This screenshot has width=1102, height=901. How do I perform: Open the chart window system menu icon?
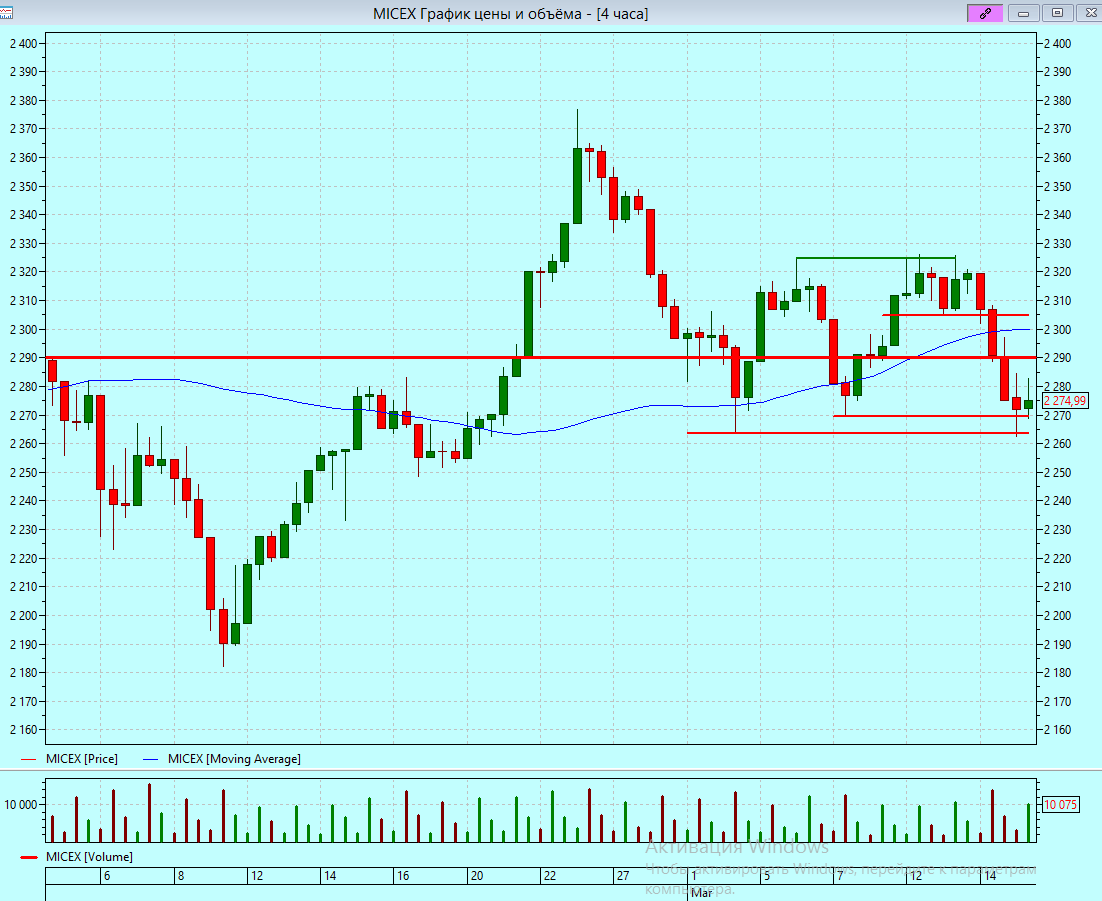6,13
